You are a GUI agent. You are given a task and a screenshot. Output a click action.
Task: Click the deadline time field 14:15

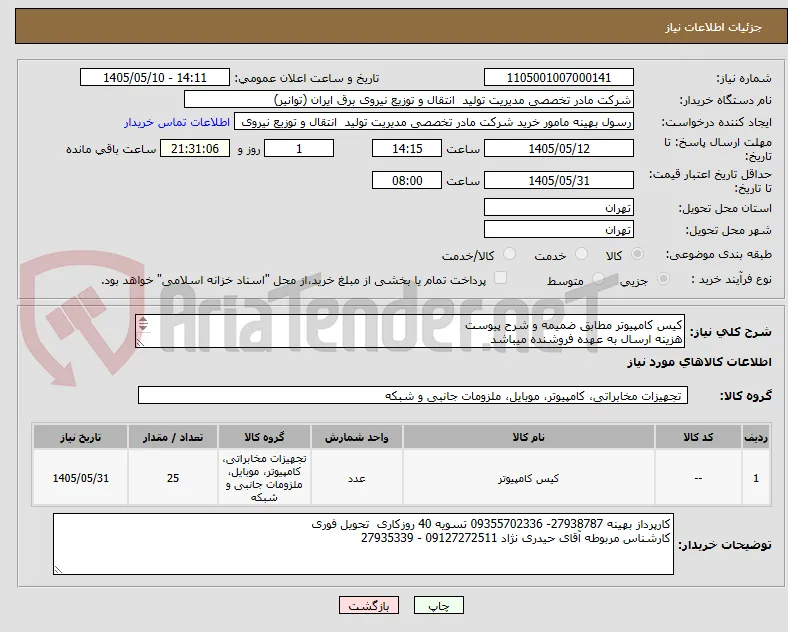(407, 149)
